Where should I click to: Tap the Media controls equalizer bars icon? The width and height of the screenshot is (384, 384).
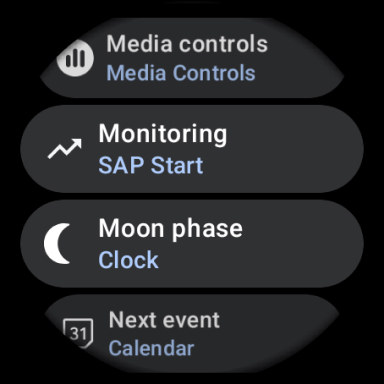[75, 58]
